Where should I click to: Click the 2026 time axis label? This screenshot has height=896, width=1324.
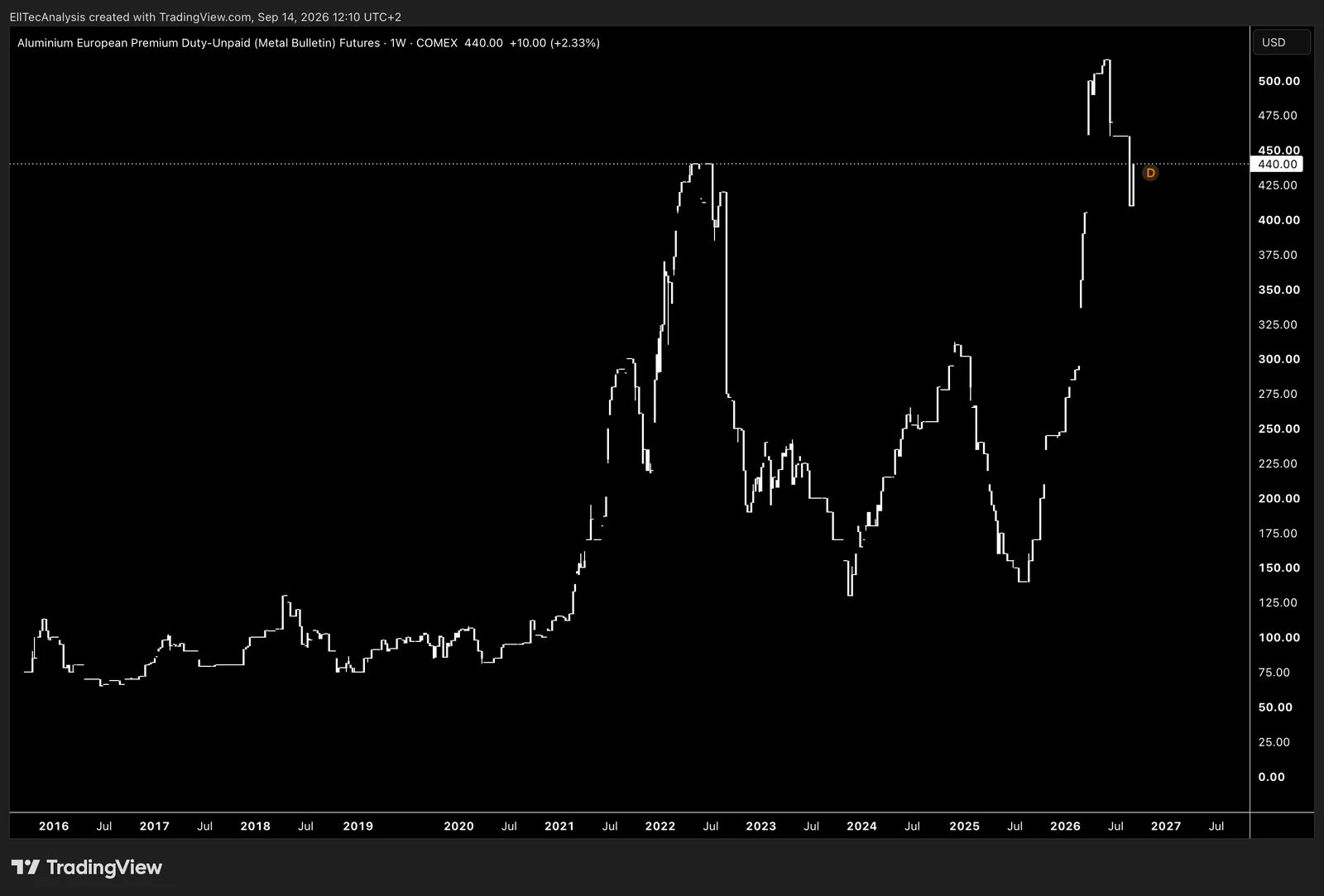click(1065, 826)
